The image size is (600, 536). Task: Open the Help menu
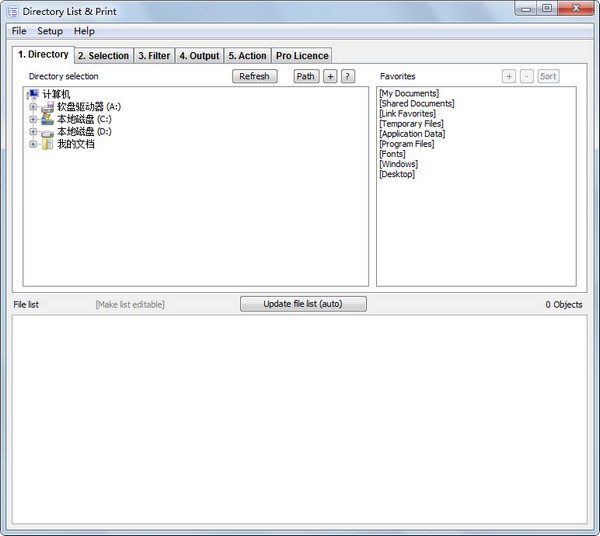84,31
